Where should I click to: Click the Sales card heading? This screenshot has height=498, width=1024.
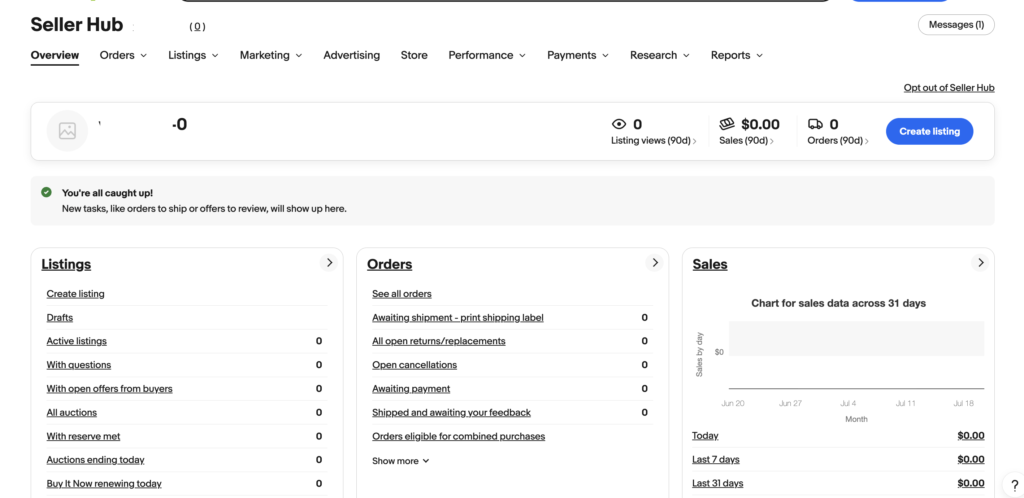(x=710, y=264)
